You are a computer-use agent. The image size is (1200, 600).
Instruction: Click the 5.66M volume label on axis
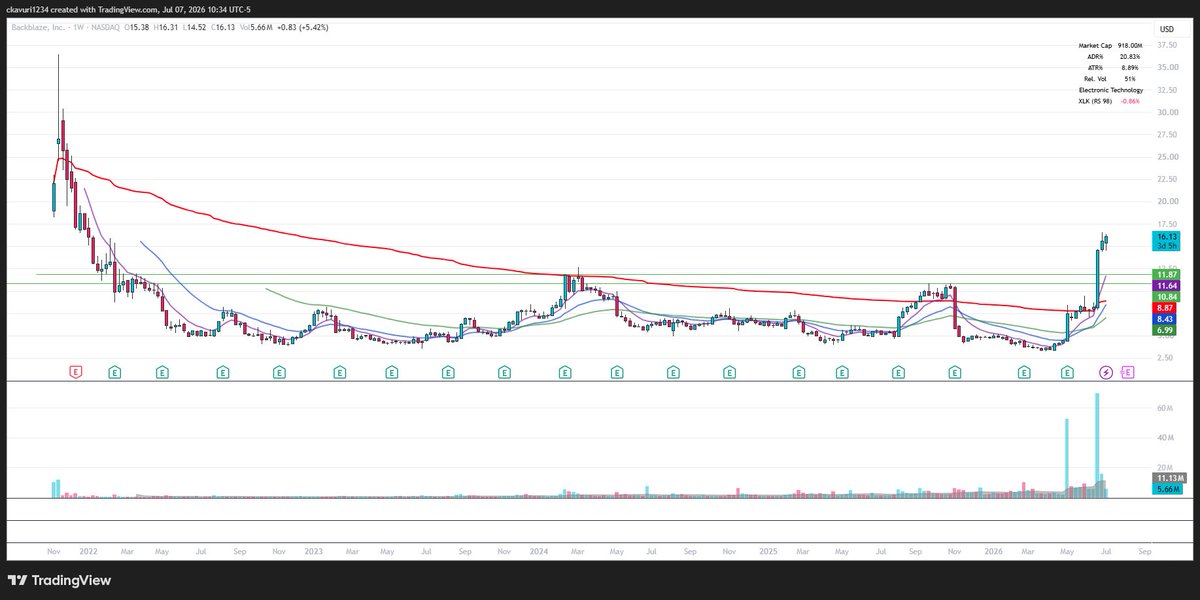1166,489
